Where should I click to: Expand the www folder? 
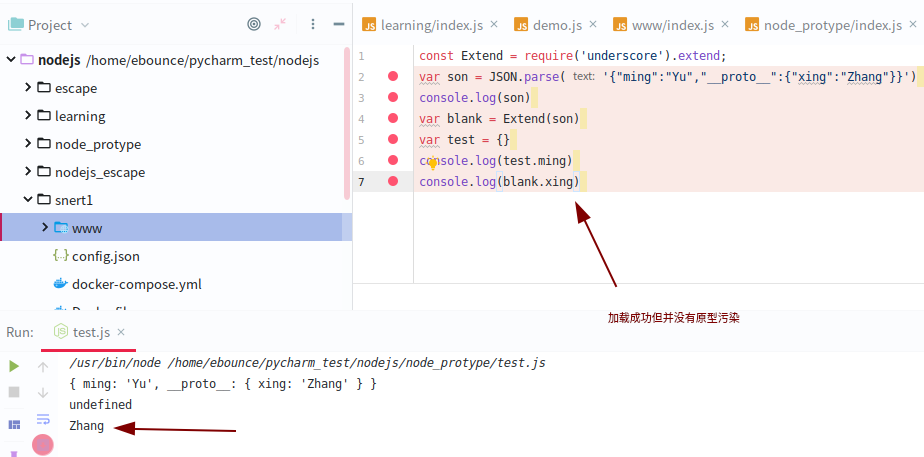coord(45,228)
